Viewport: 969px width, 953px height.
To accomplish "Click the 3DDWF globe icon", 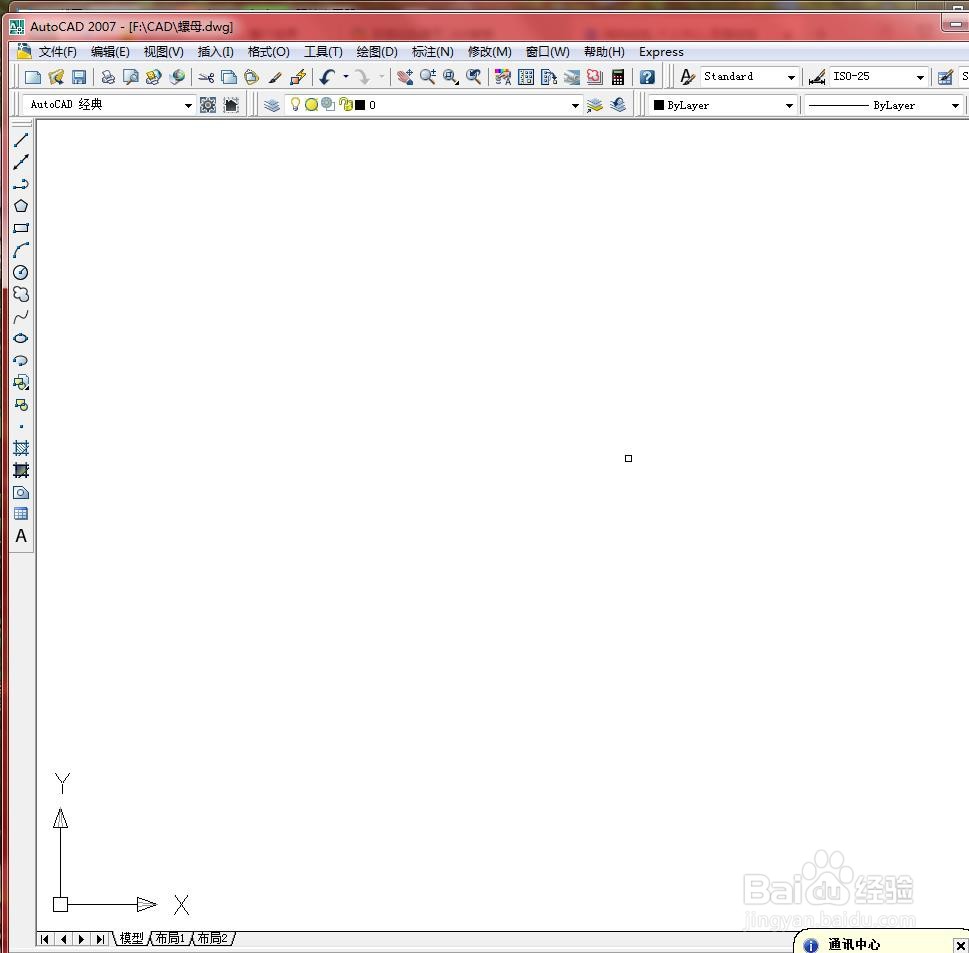I will pyautogui.click(x=177, y=77).
